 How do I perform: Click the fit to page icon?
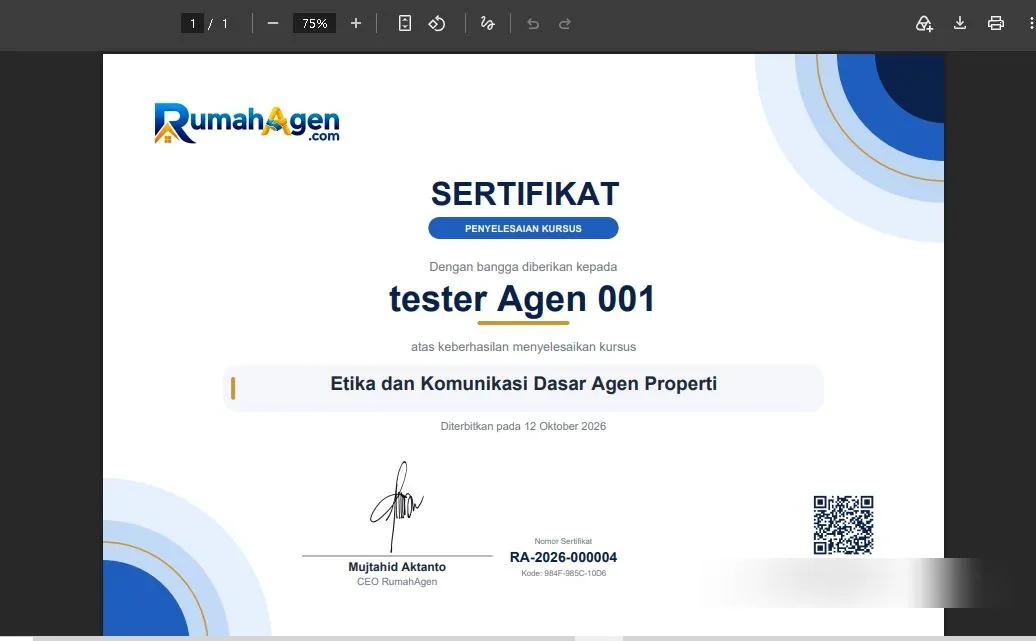tap(405, 24)
